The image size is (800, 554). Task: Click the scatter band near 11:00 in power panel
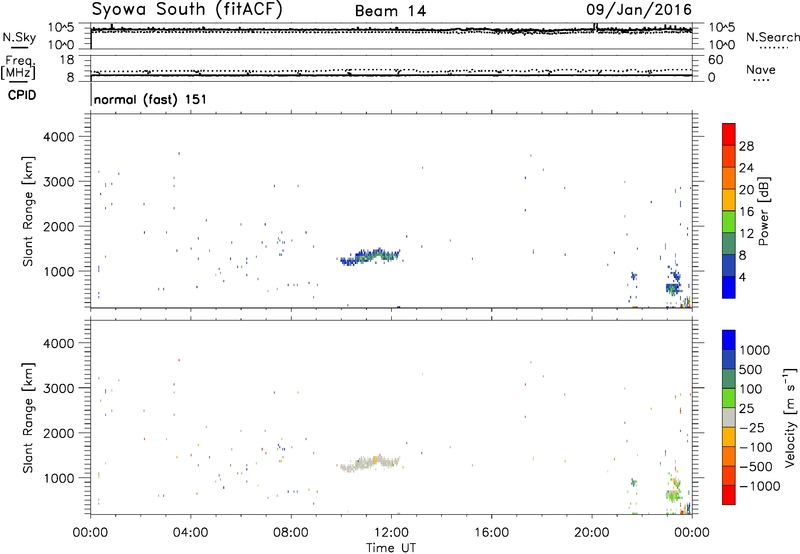pyautogui.click(x=371, y=256)
